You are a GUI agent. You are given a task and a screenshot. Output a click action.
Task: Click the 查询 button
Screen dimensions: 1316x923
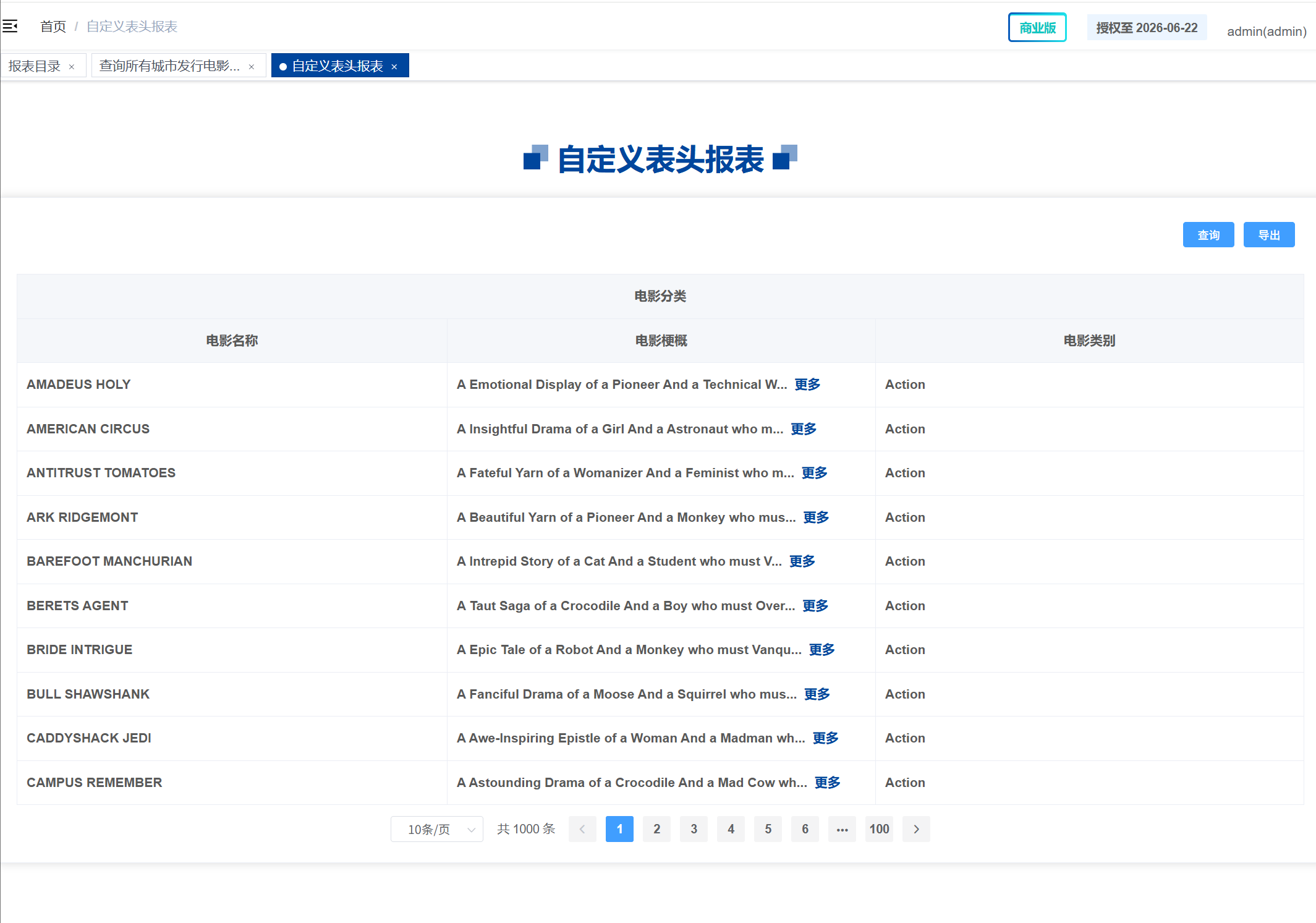[1208, 235]
